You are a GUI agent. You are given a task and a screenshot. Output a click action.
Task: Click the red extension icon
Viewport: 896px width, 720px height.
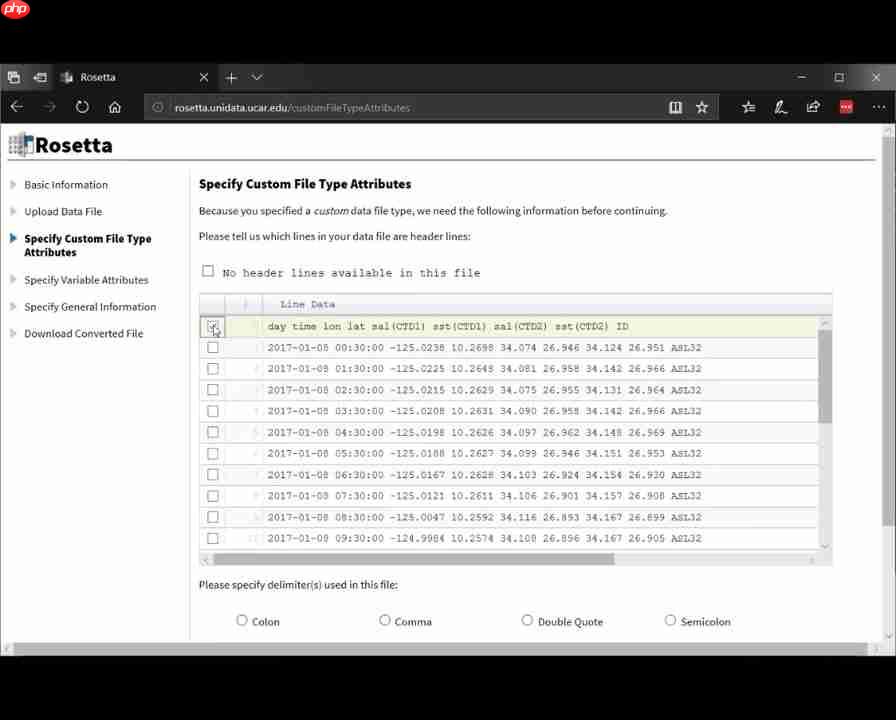pos(846,107)
